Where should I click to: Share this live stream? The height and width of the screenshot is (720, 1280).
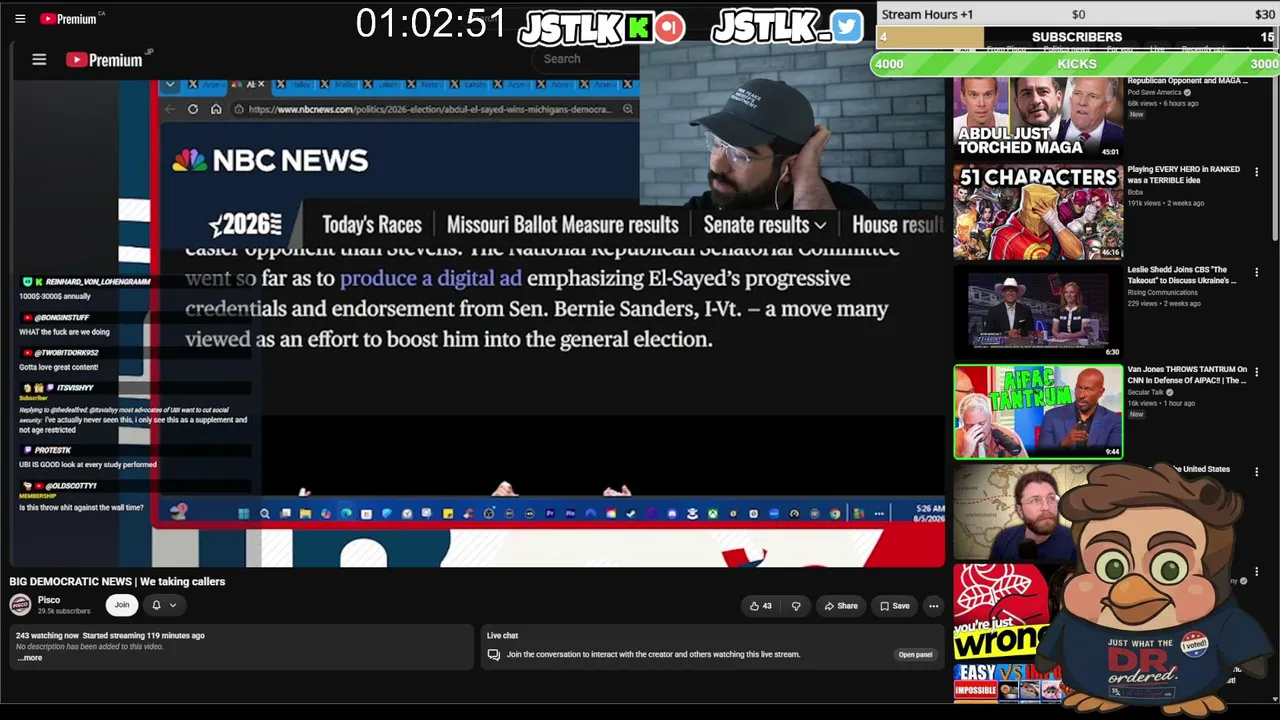(841, 606)
